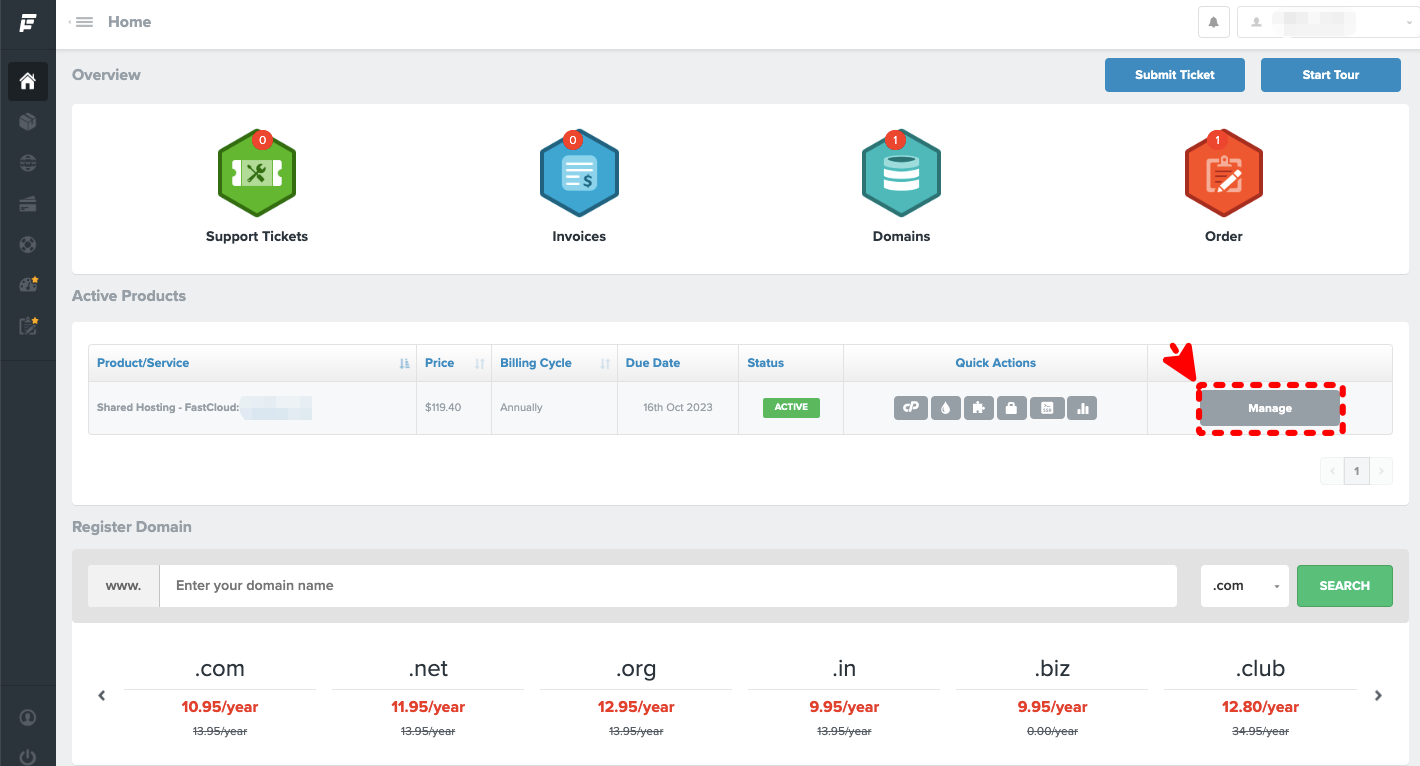Open the .com TLD dropdown
Viewport: 1420px width, 766px height.
(x=1245, y=586)
